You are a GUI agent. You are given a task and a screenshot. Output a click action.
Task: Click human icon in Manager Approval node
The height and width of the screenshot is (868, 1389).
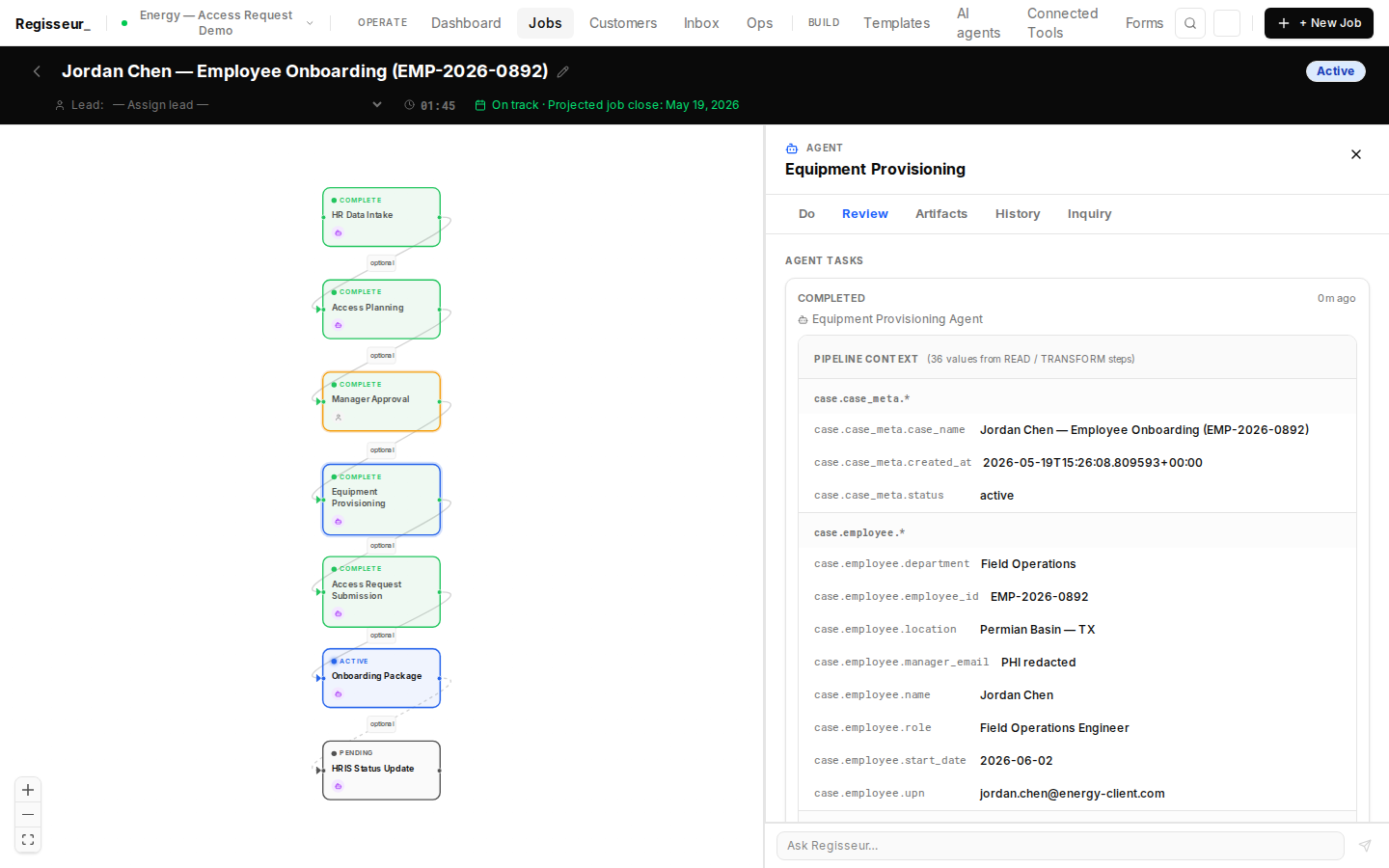click(339, 418)
